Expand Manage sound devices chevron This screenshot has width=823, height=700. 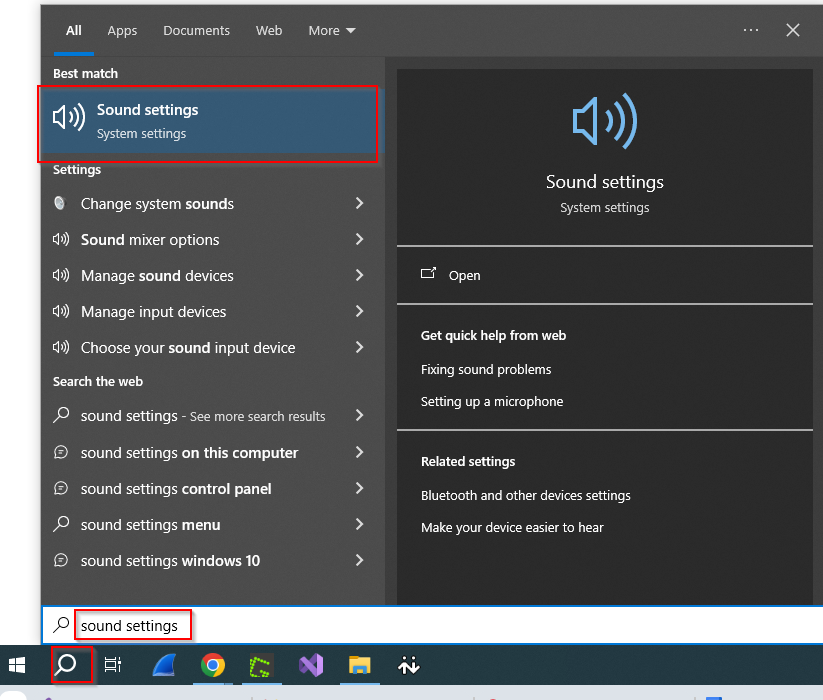pyautogui.click(x=360, y=275)
